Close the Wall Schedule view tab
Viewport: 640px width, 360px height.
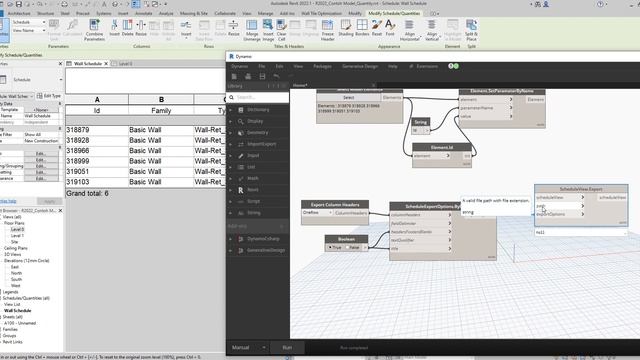tap(106, 64)
